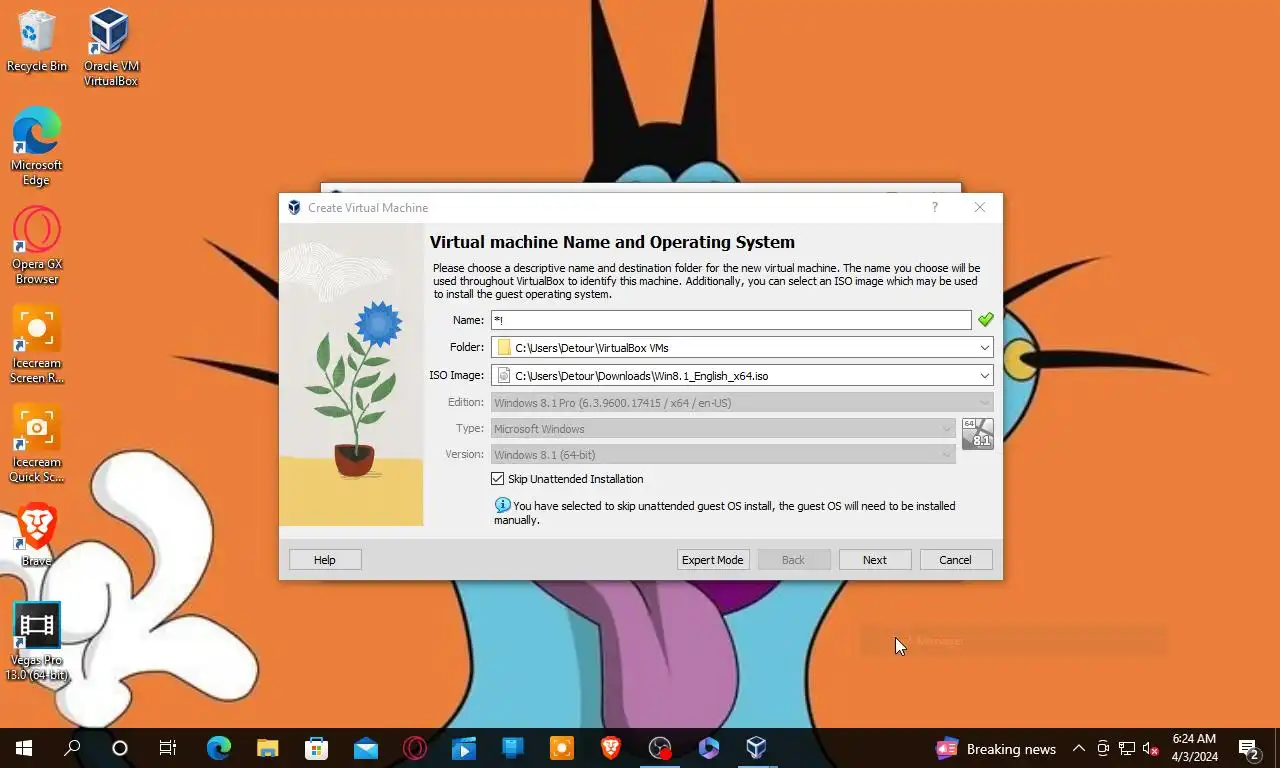Click Next to continue

pyautogui.click(x=875, y=560)
